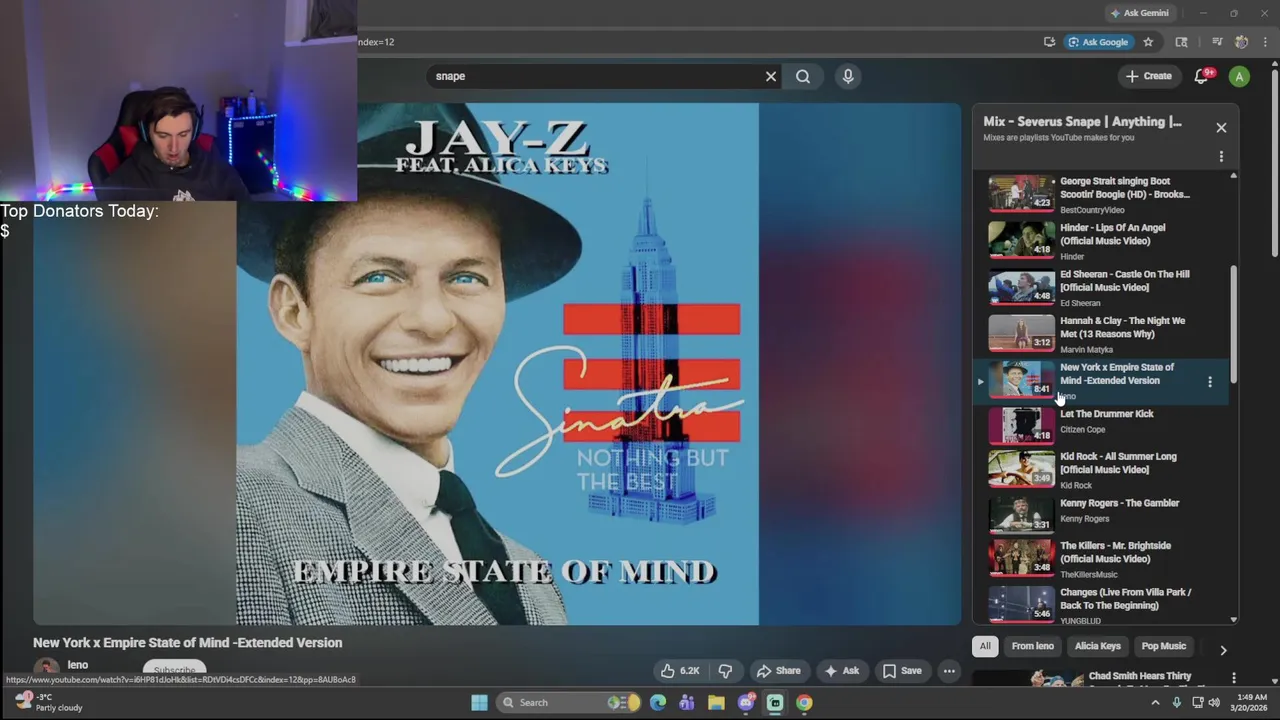Open Microsoft Teams from taskbar
This screenshot has width=1280, height=720.
[687, 703]
